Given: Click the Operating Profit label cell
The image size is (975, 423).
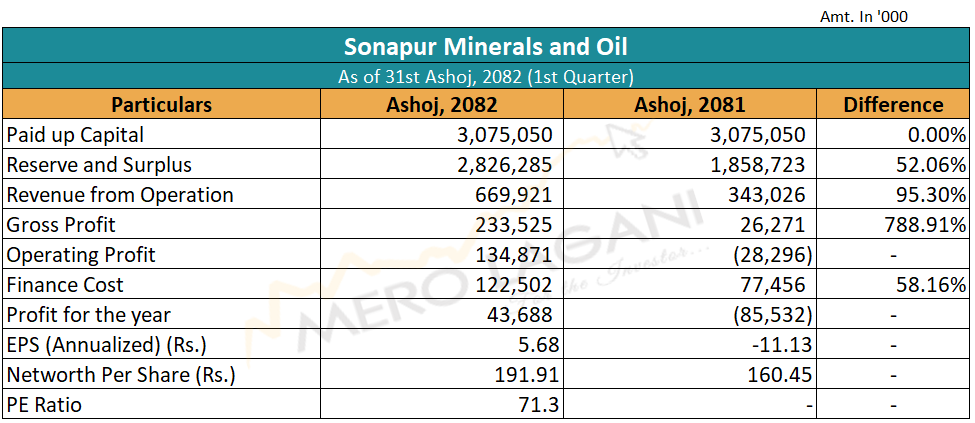Looking at the screenshot, I should click(81, 255).
